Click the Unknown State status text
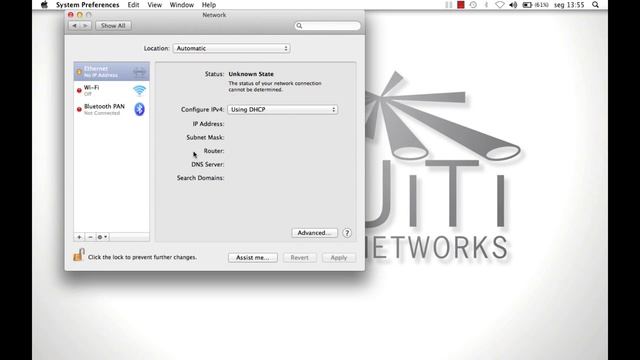The height and width of the screenshot is (360, 640). (251, 74)
